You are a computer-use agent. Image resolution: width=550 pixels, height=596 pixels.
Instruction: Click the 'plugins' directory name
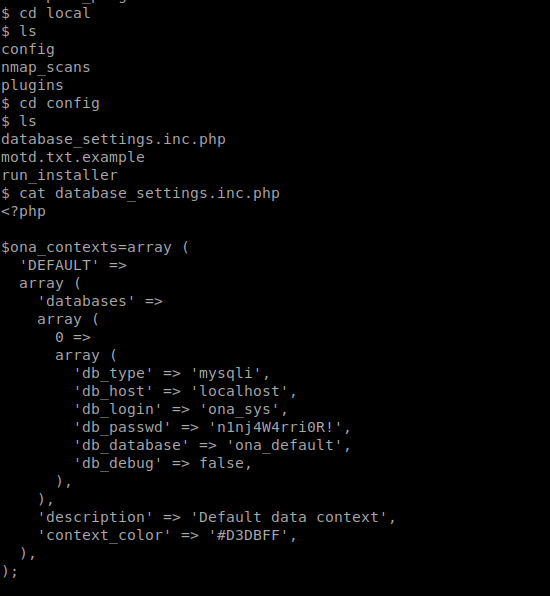(x=32, y=86)
